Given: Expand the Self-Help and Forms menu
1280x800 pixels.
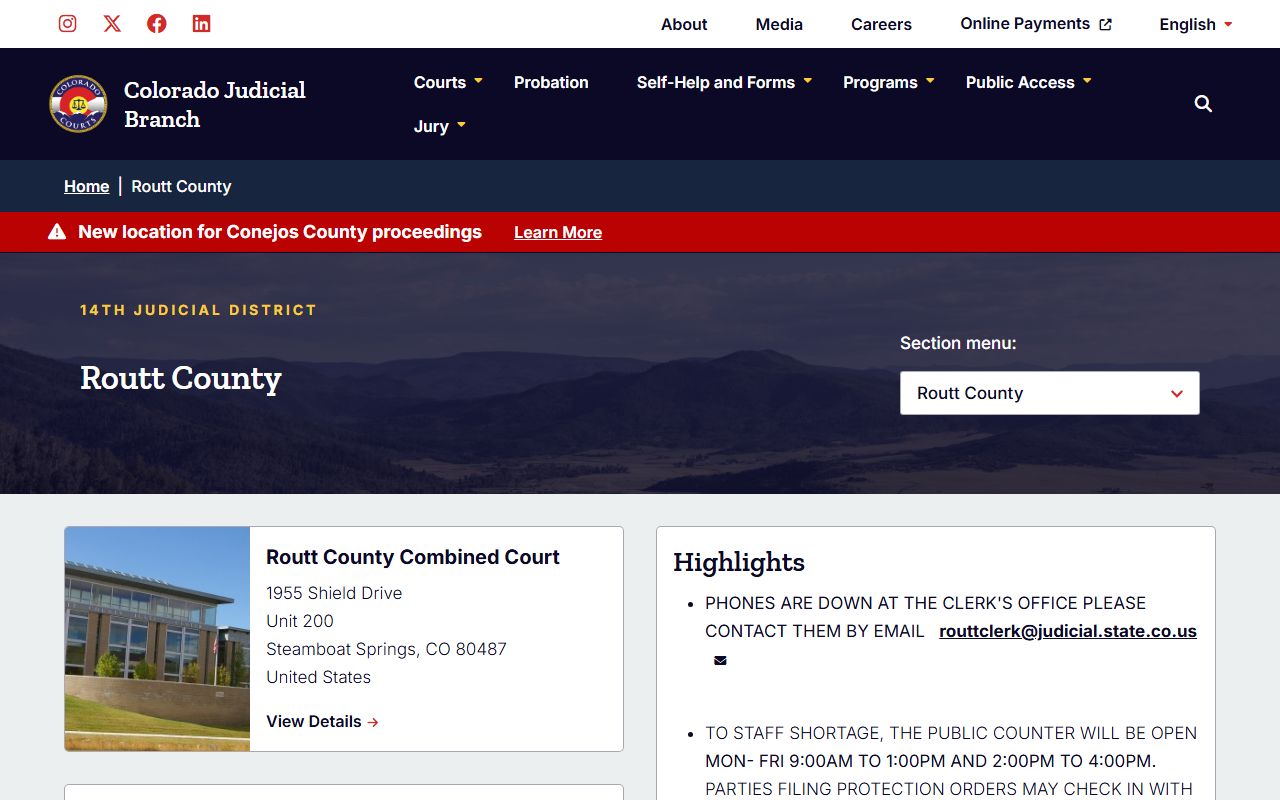Looking at the screenshot, I should tap(724, 82).
